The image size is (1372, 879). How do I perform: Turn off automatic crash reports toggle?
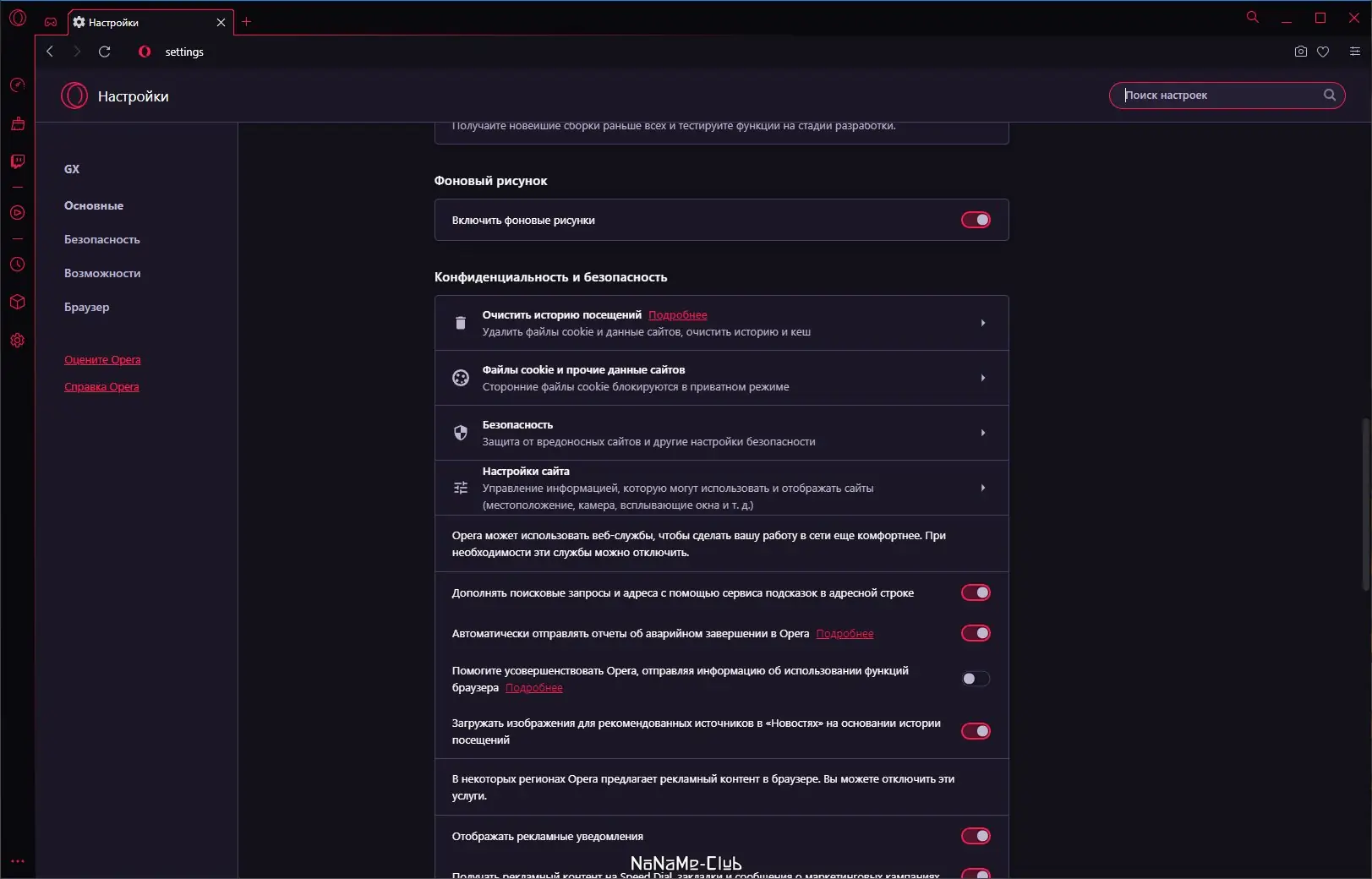tap(976, 633)
